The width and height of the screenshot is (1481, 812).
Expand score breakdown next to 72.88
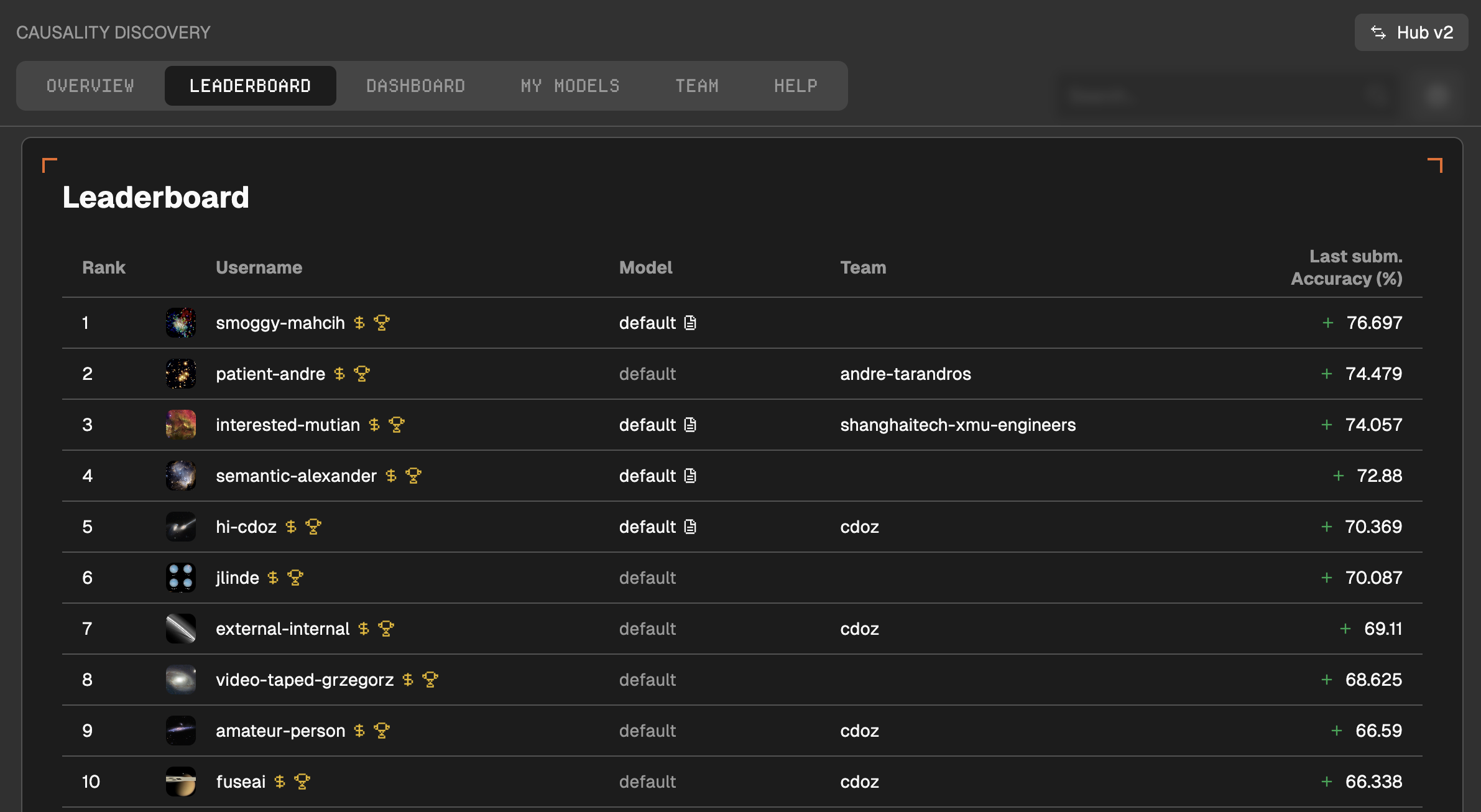(1338, 476)
